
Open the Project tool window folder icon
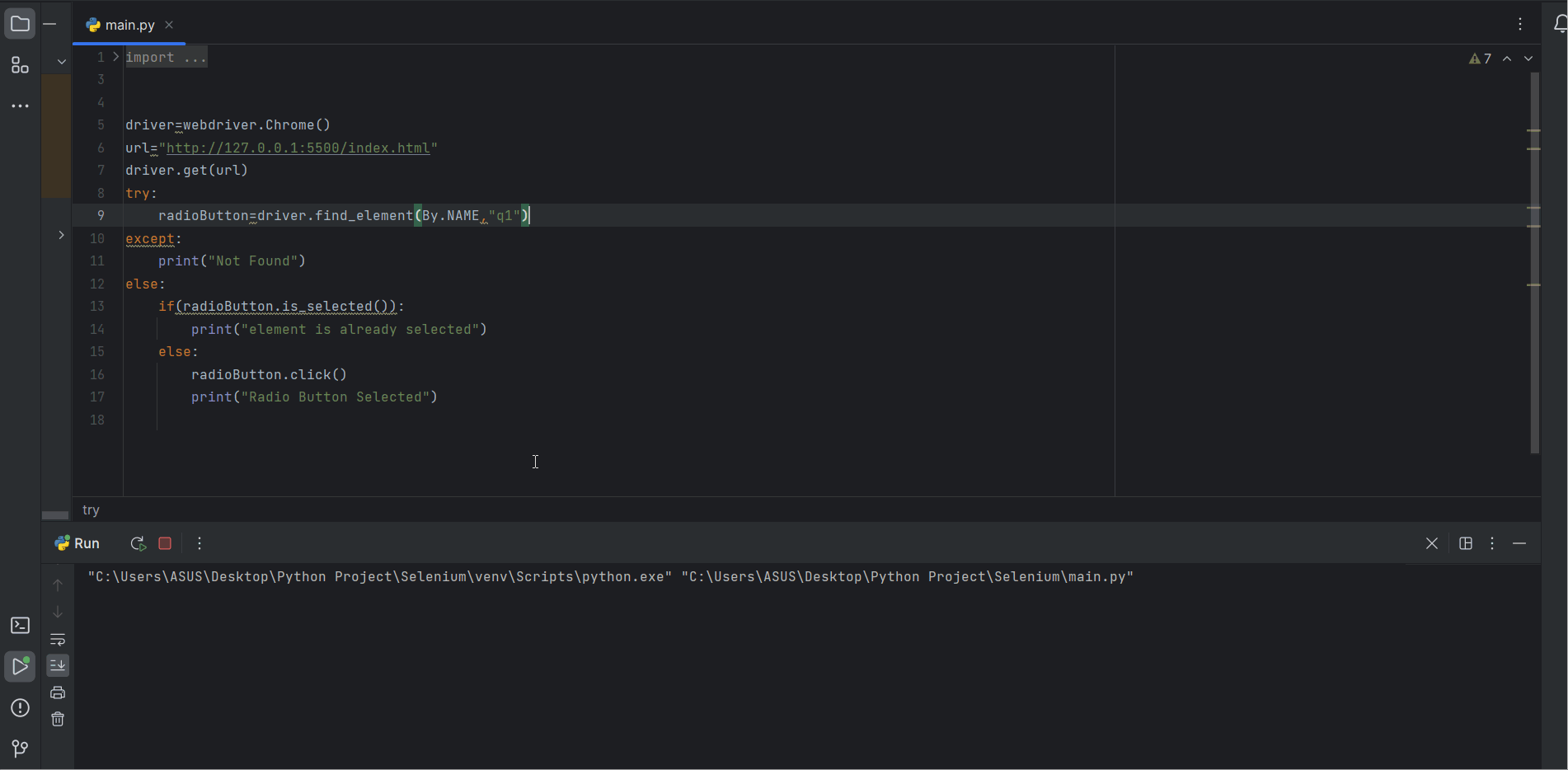(20, 24)
